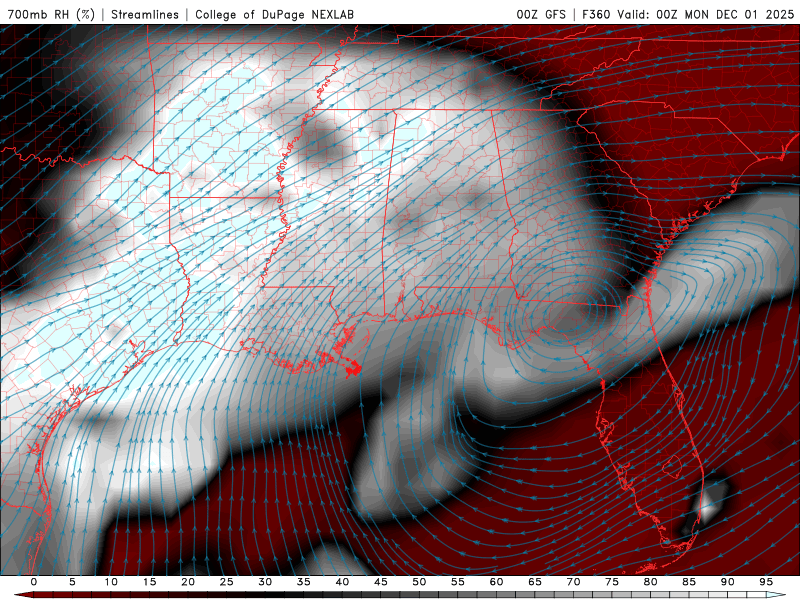Pick the colorbar value "30"

click(x=265, y=582)
